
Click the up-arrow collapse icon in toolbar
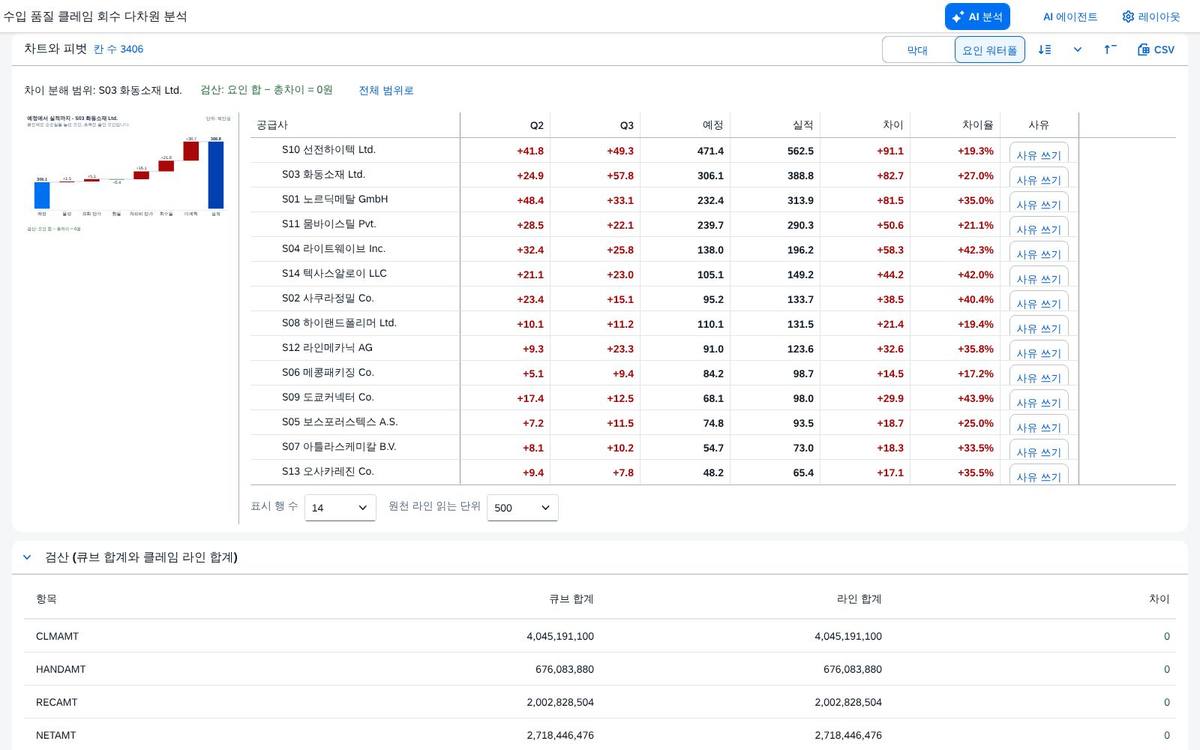click(x=1110, y=50)
